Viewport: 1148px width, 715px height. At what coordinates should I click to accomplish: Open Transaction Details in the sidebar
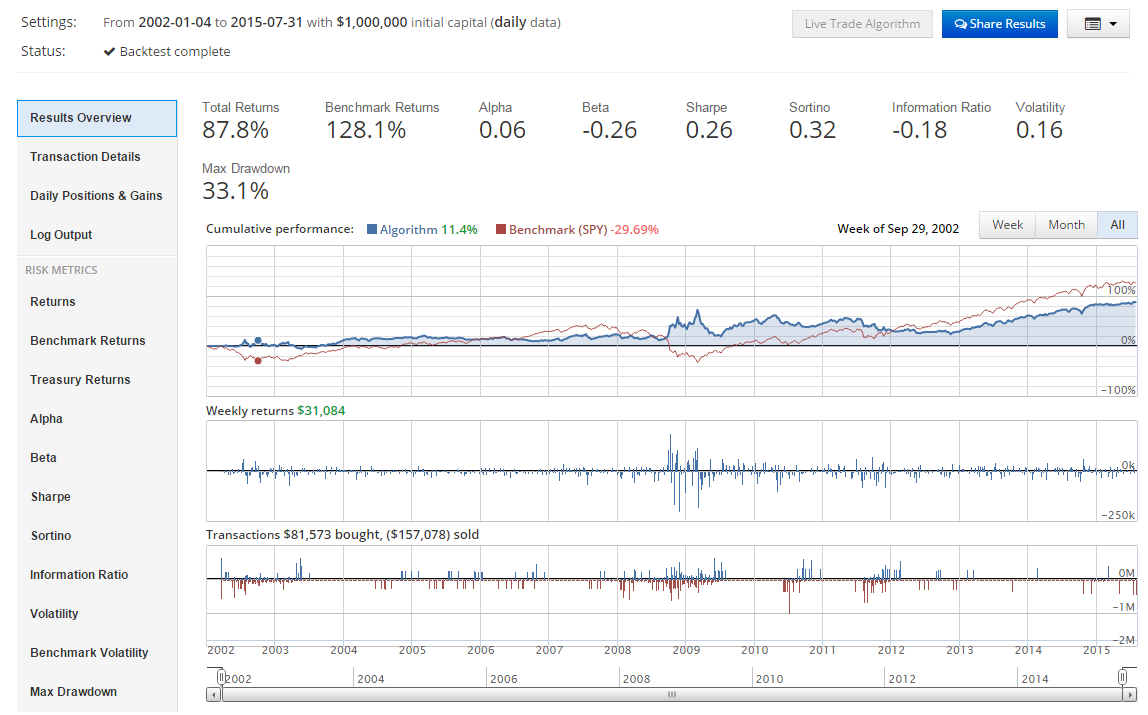tap(85, 157)
